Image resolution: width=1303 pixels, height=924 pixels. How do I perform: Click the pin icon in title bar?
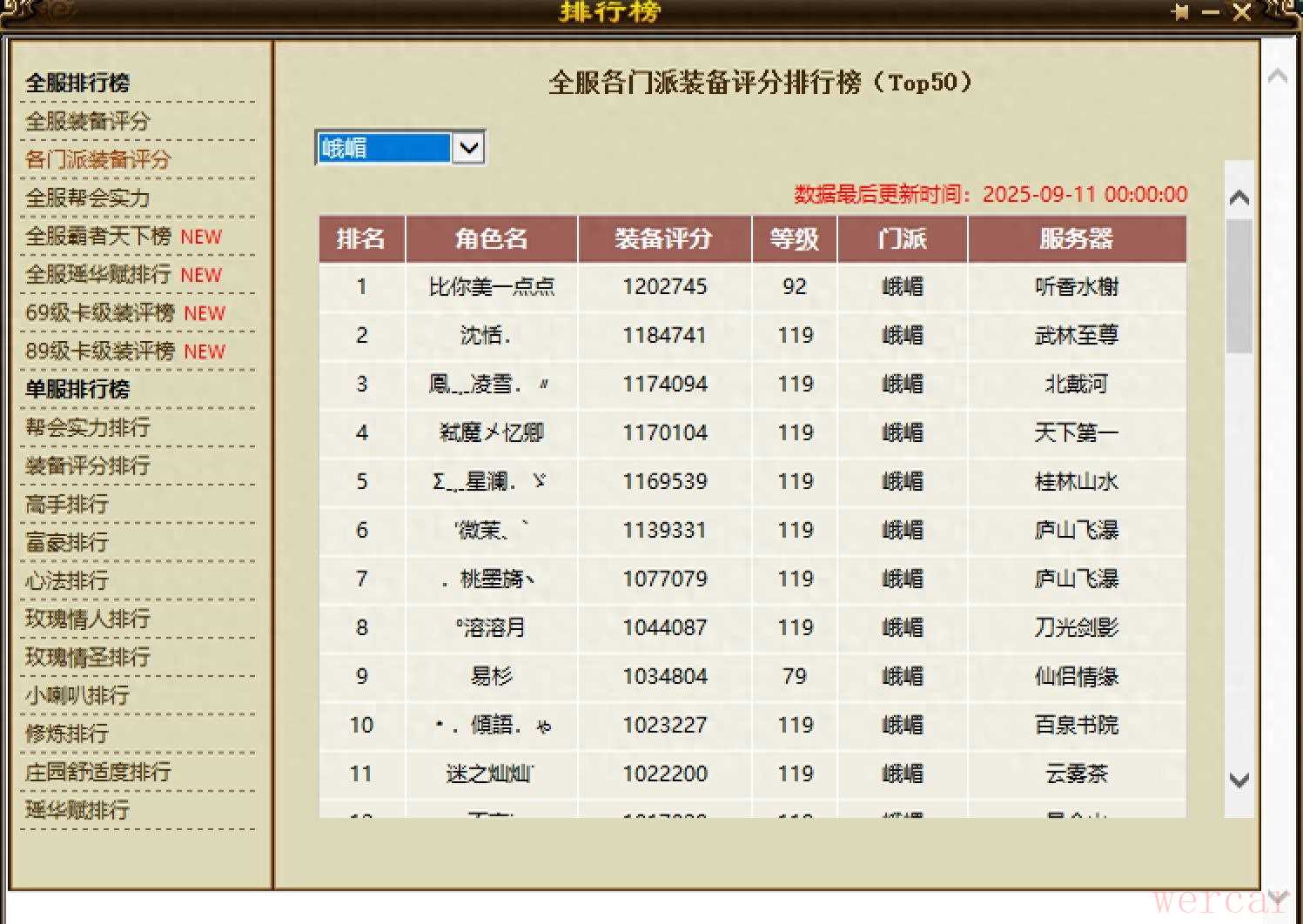click(x=1181, y=12)
